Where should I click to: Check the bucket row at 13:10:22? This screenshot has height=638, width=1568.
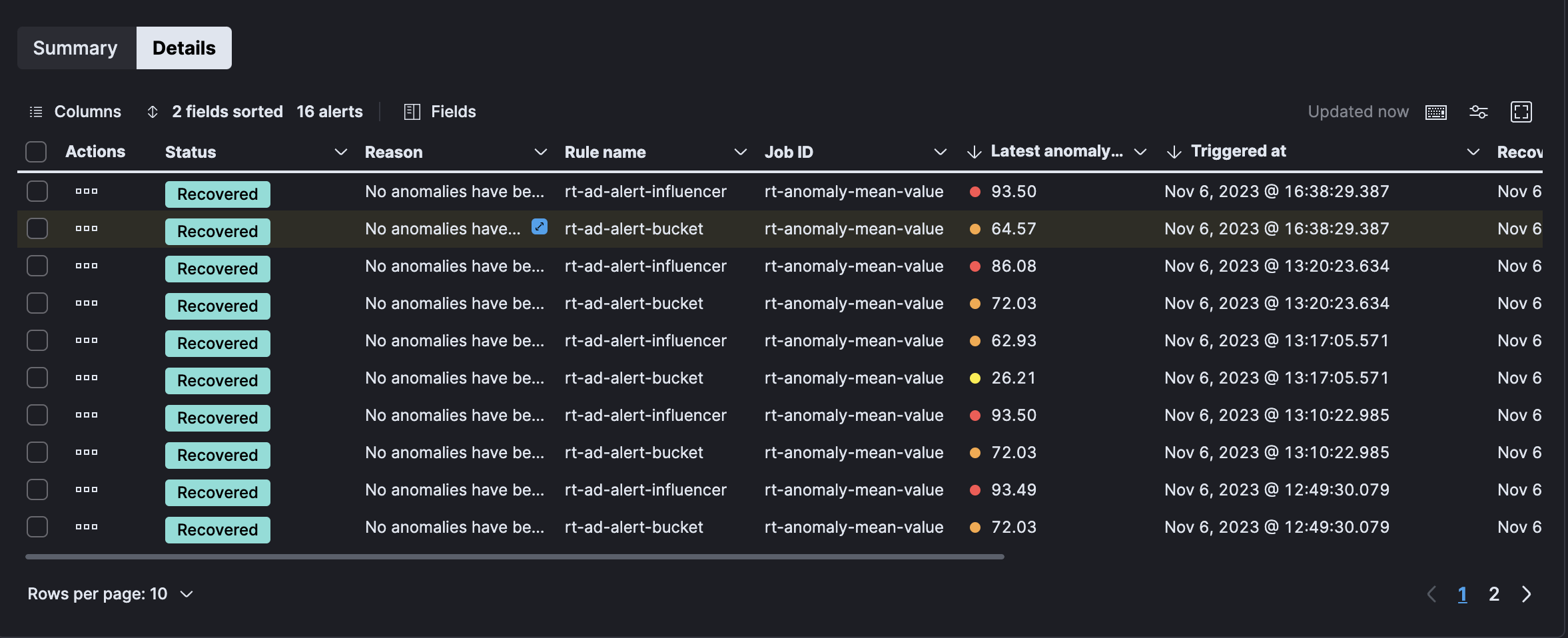[x=37, y=452]
